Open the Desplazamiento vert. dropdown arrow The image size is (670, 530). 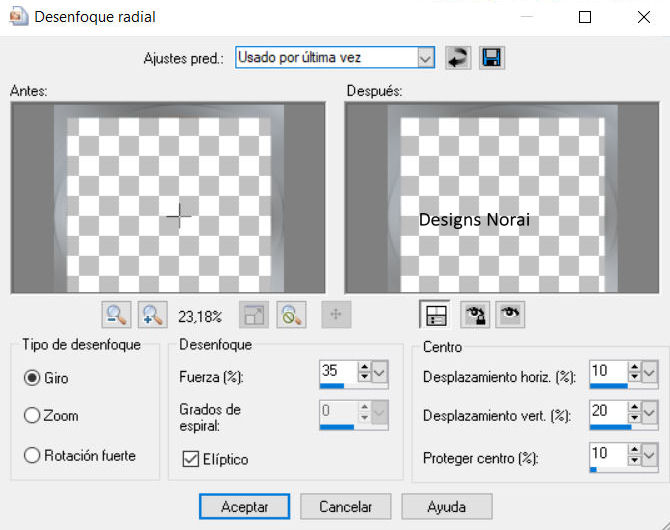[649, 412]
